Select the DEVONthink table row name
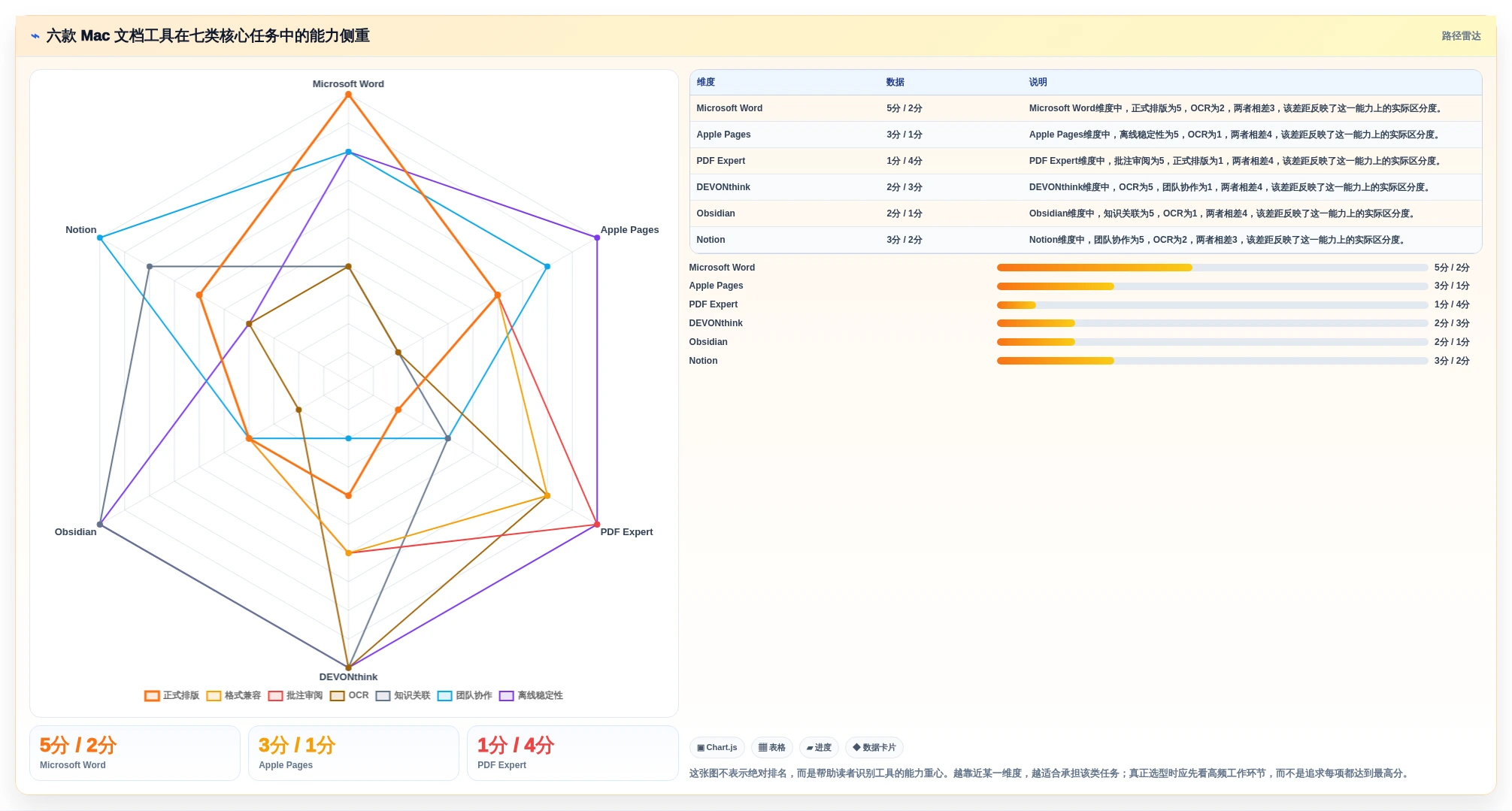Screen dimensions: 1512x811 [x=723, y=187]
